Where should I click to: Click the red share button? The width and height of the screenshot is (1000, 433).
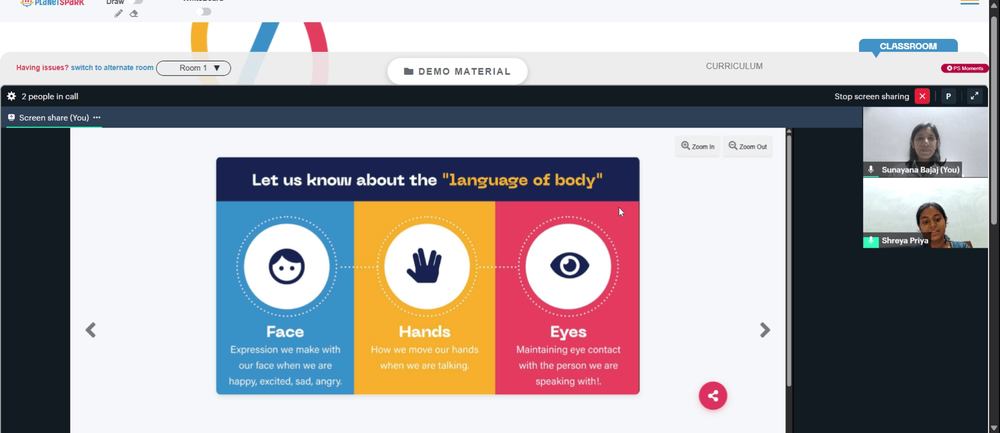pos(713,396)
